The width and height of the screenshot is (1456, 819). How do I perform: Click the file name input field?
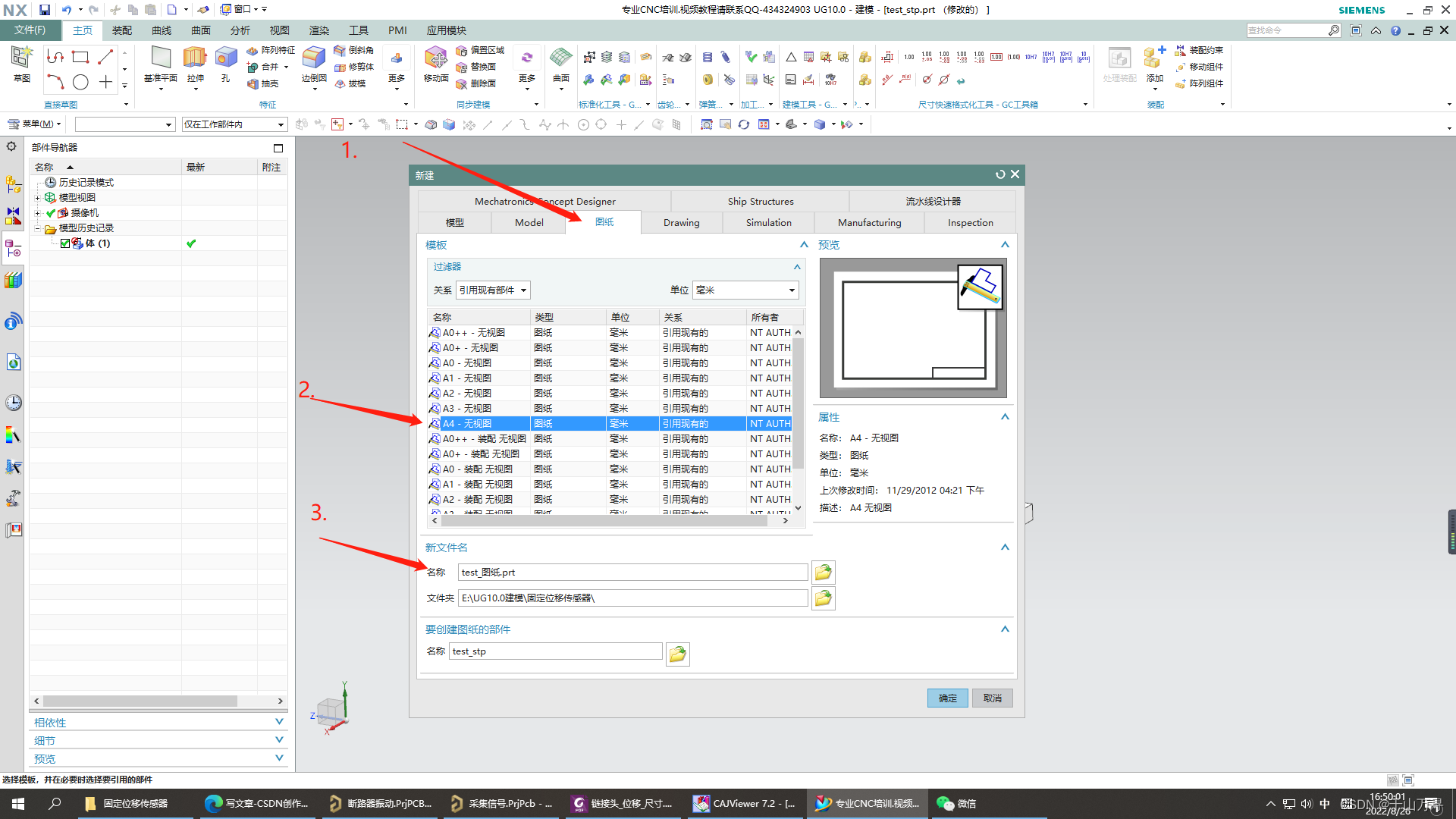pos(632,573)
